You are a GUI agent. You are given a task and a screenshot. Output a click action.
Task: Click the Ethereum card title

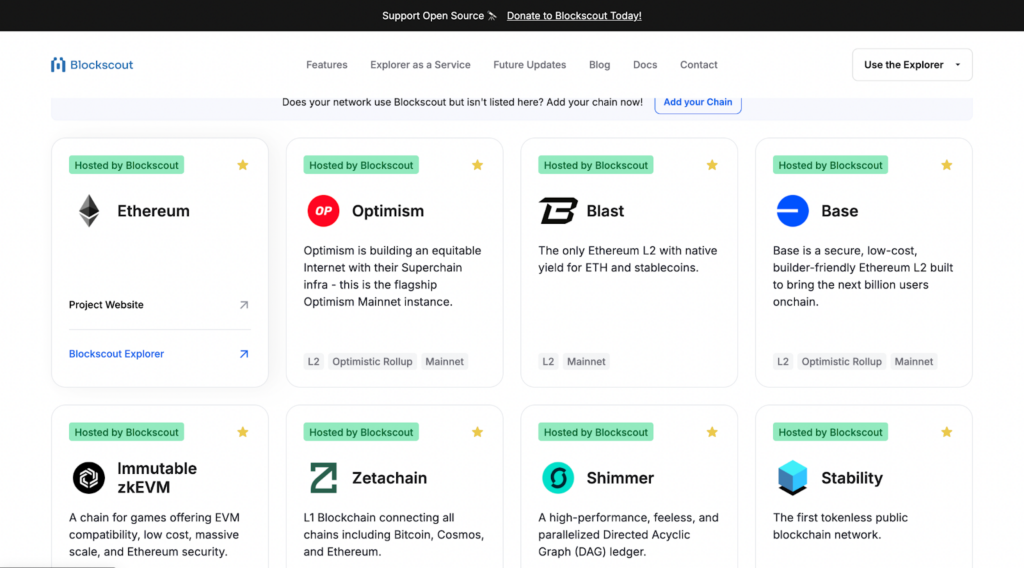click(153, 211)
